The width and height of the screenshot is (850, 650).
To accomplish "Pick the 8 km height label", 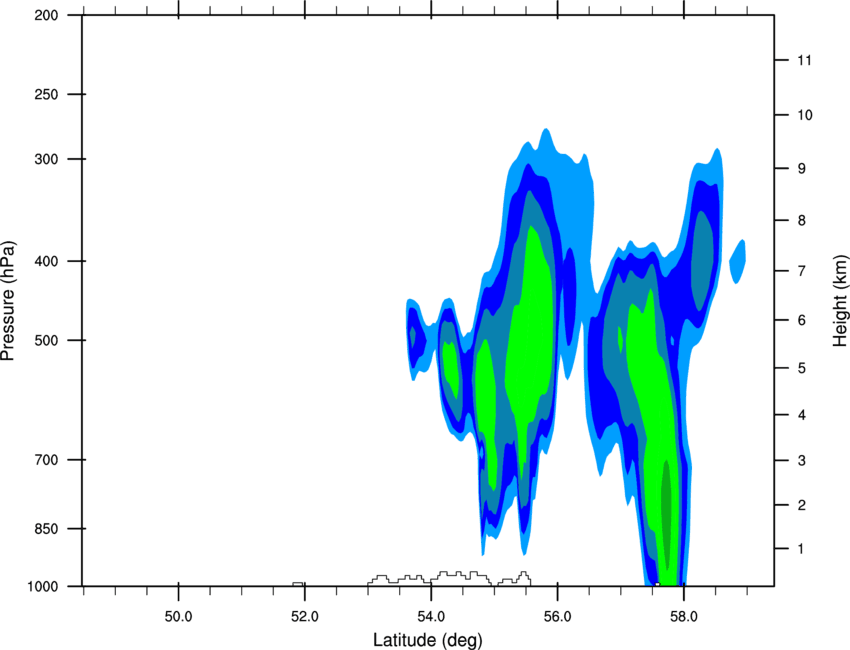I will [802, 221].
